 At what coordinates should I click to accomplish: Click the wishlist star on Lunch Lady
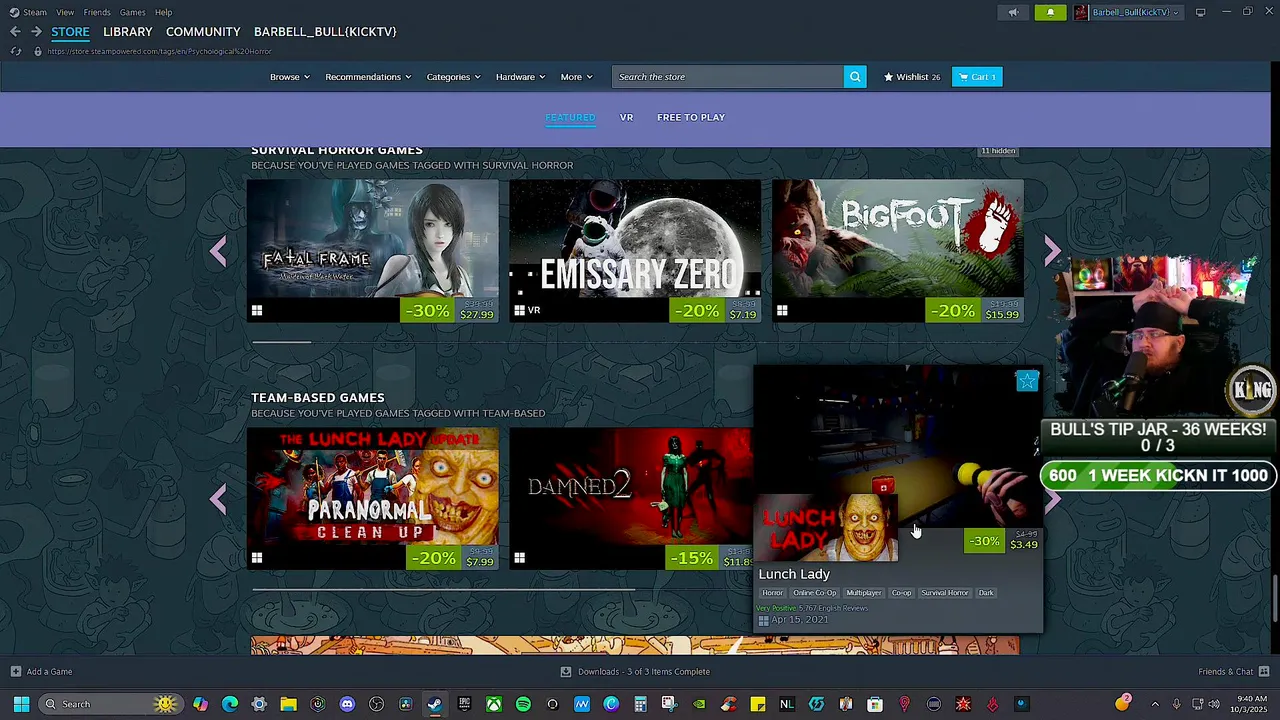point(1027,381)
